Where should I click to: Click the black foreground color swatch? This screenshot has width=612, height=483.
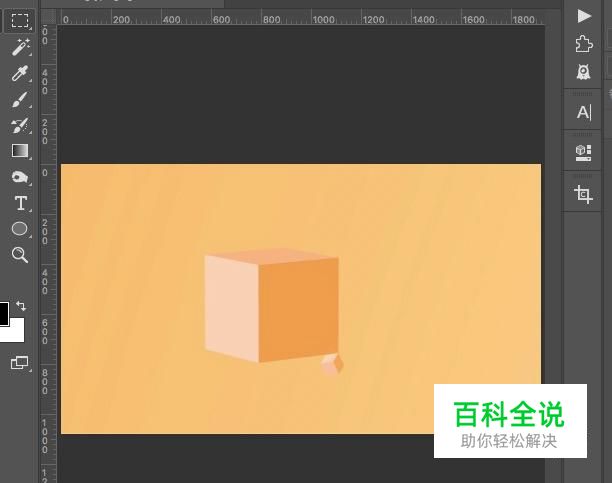pos(4,314)
